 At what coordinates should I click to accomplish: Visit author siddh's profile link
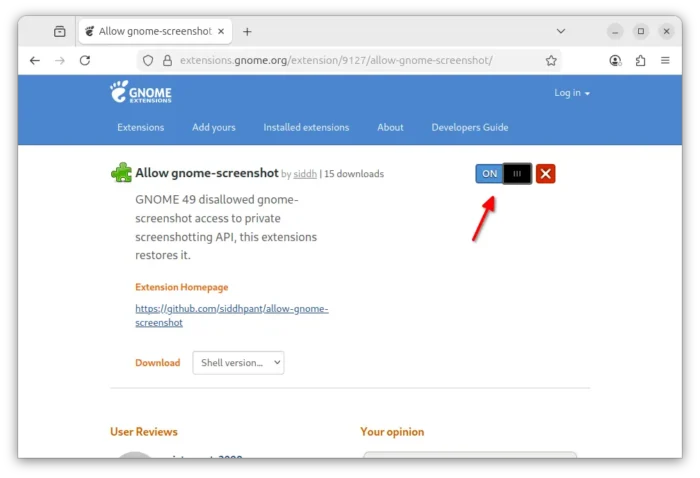point(304,174)
